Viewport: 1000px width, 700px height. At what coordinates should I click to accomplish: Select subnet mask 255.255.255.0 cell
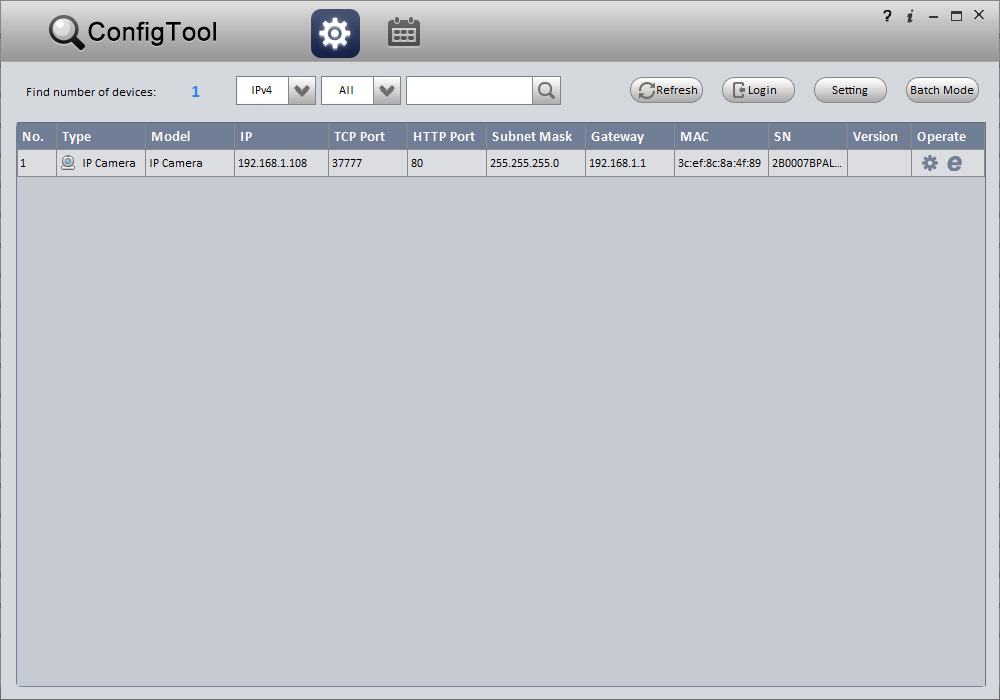point(536,163)
